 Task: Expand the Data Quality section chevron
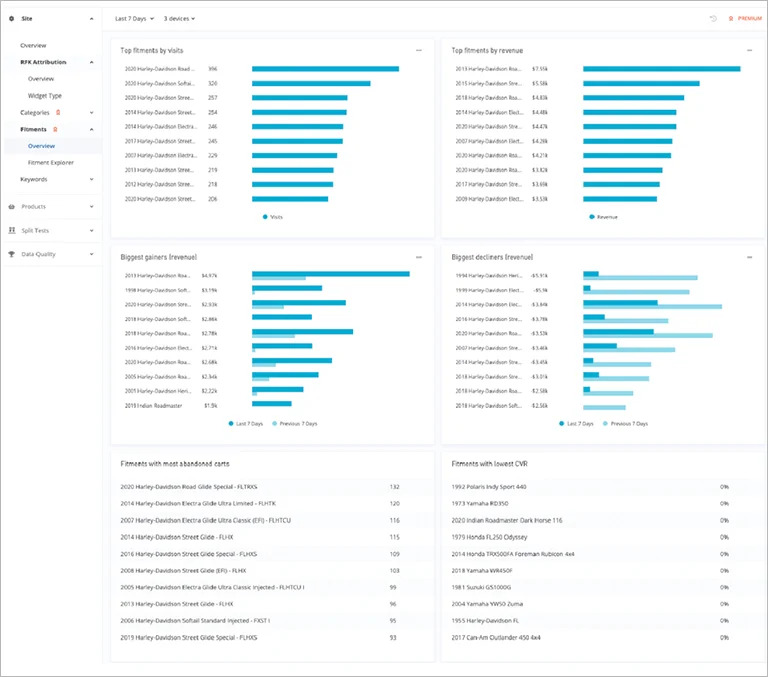(92, 254)
